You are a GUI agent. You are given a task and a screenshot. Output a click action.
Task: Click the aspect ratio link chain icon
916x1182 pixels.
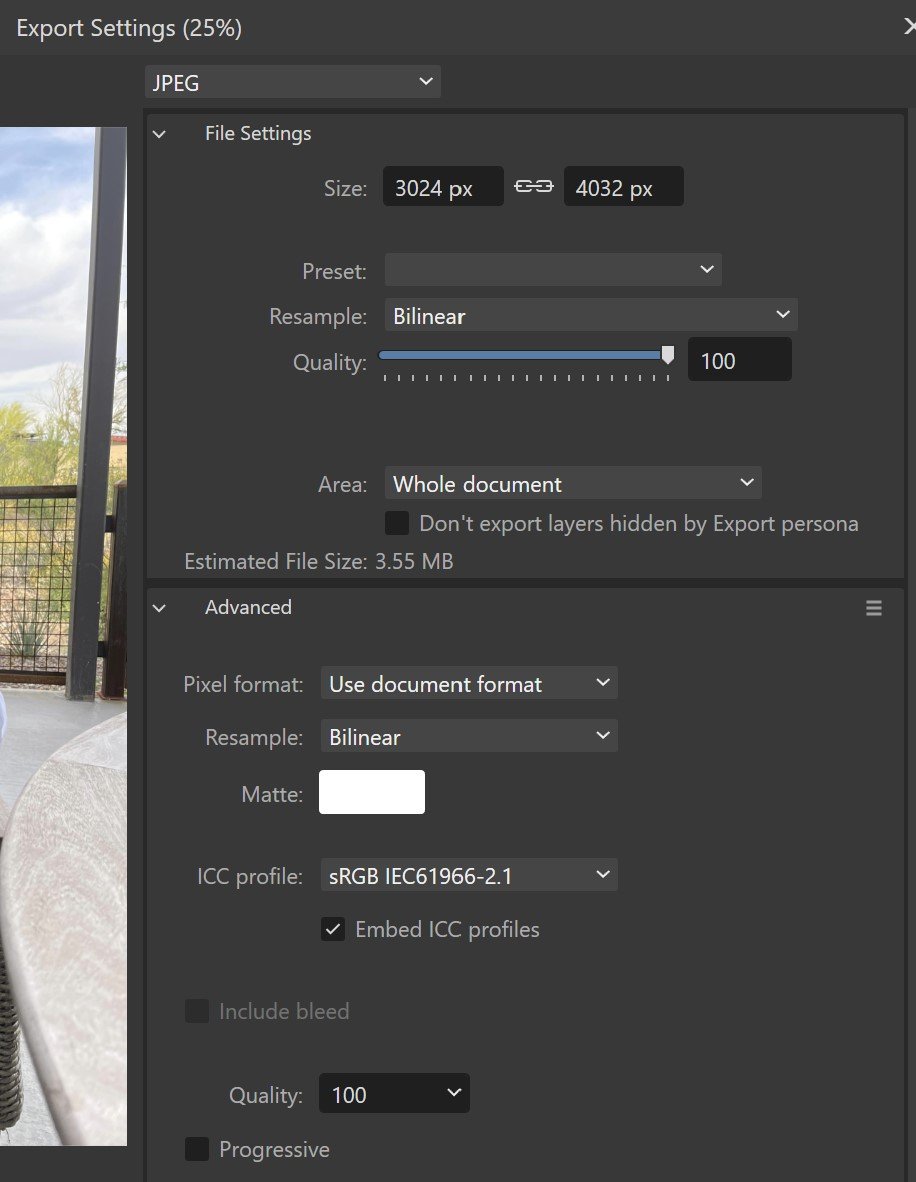[534, 187]
